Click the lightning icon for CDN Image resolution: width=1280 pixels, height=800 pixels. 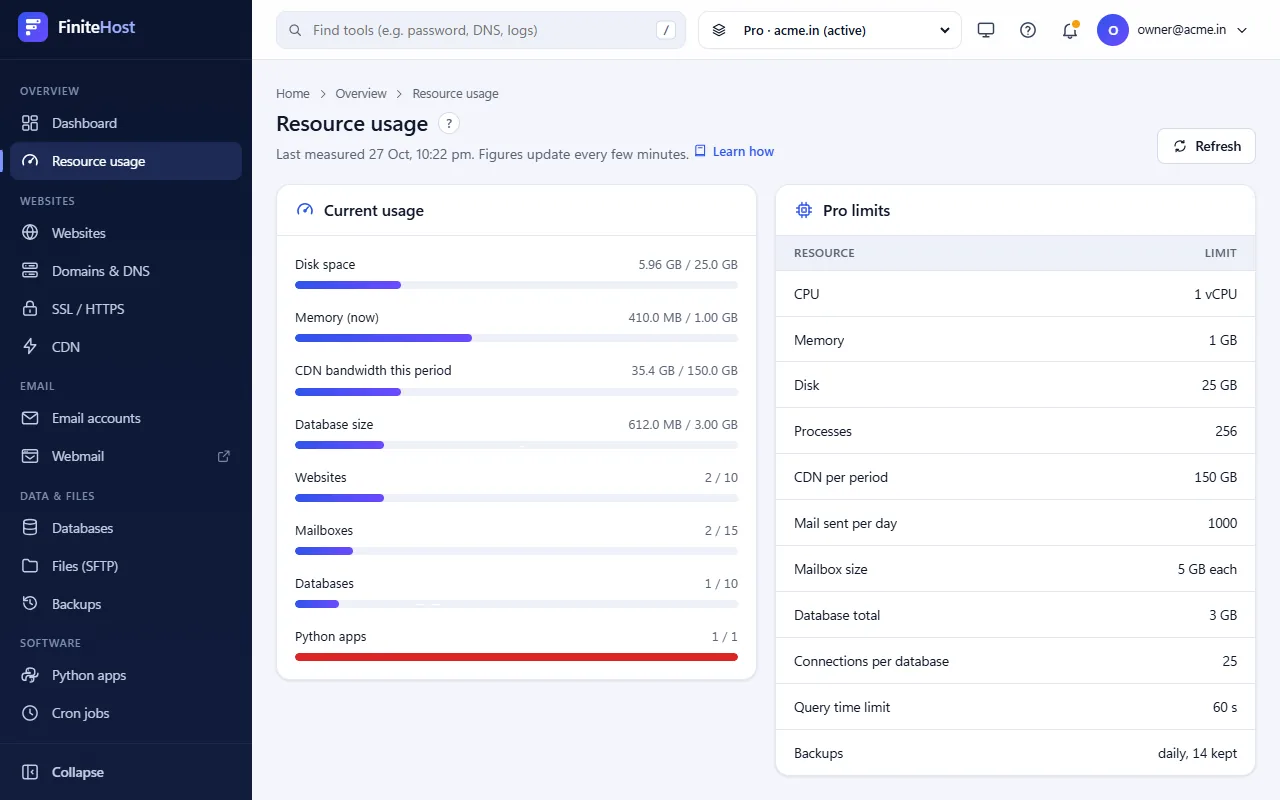pyautogui.click(x=31, y=347)
